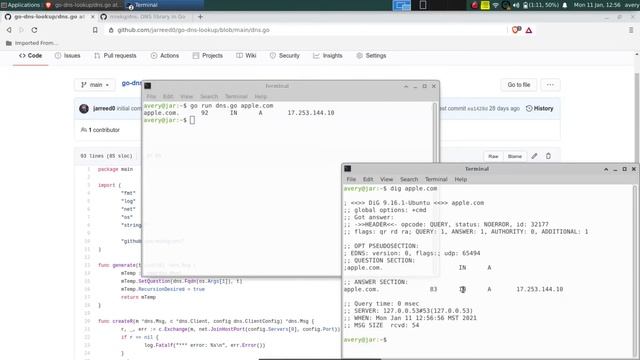
Task: Open Help menu in the back Terminal
Action: 260,96
